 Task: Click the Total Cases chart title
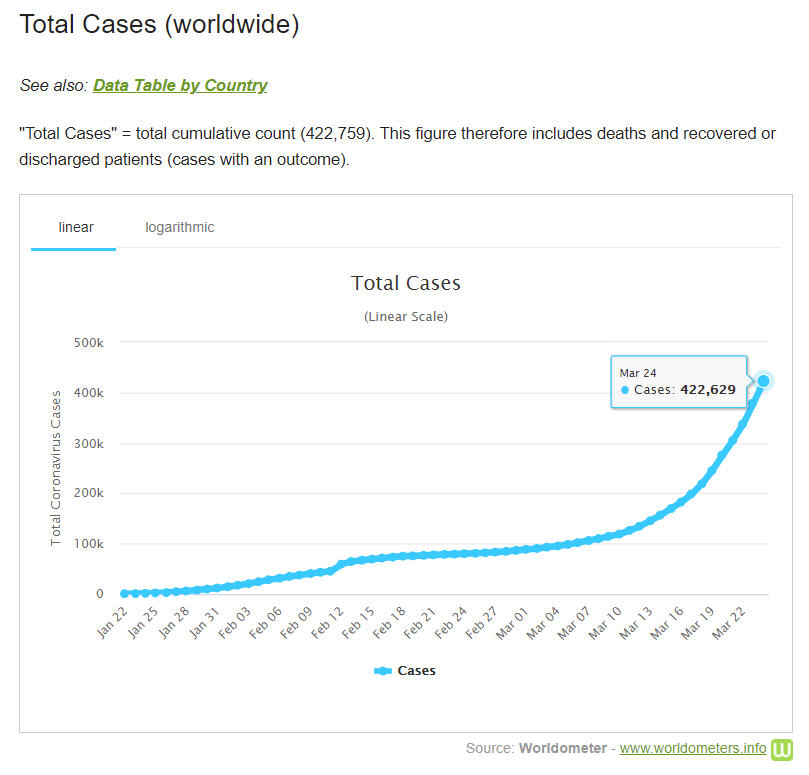click(x=405, y=283)
